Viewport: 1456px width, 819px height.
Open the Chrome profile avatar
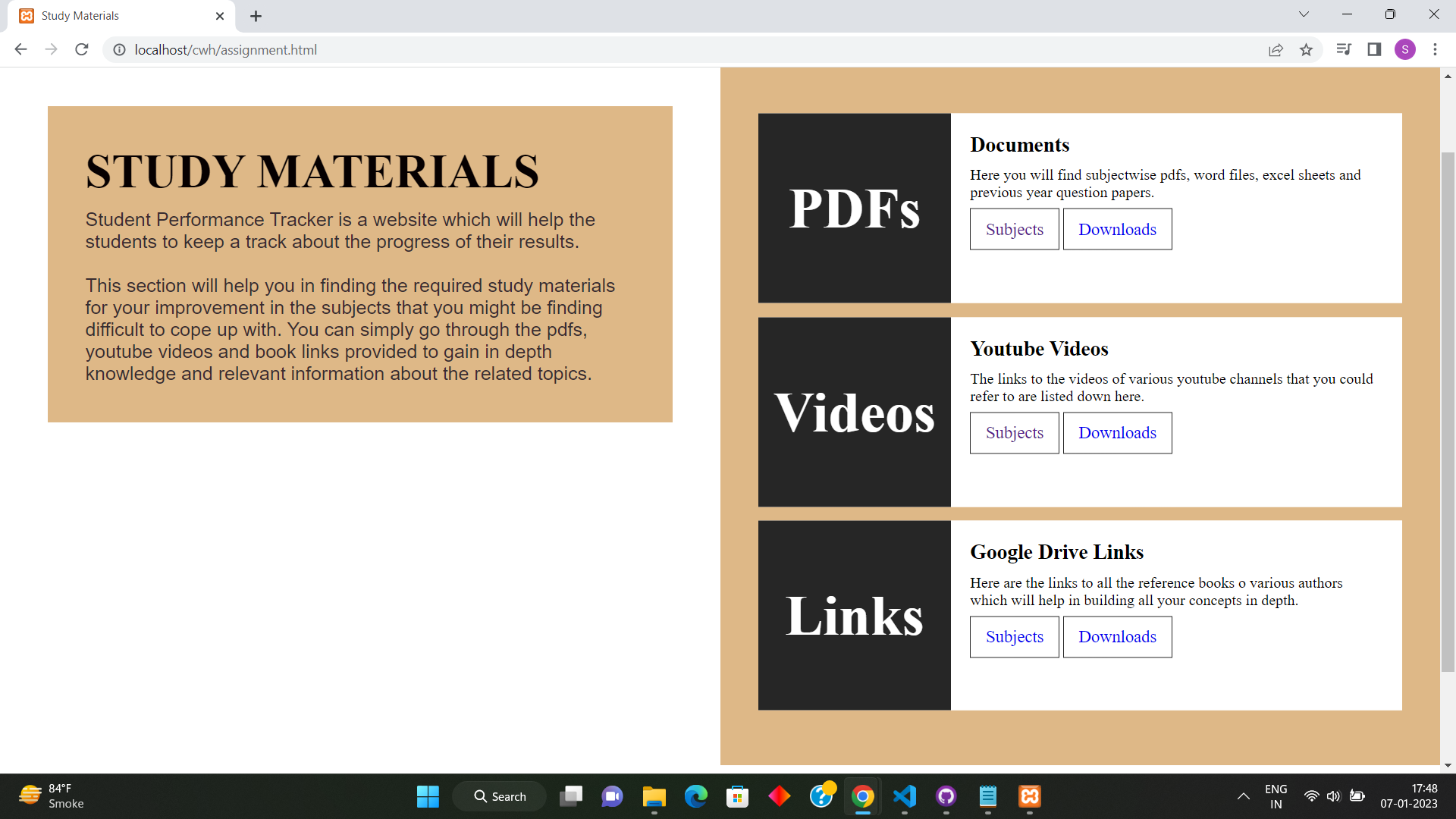(x=1404, y=49)
